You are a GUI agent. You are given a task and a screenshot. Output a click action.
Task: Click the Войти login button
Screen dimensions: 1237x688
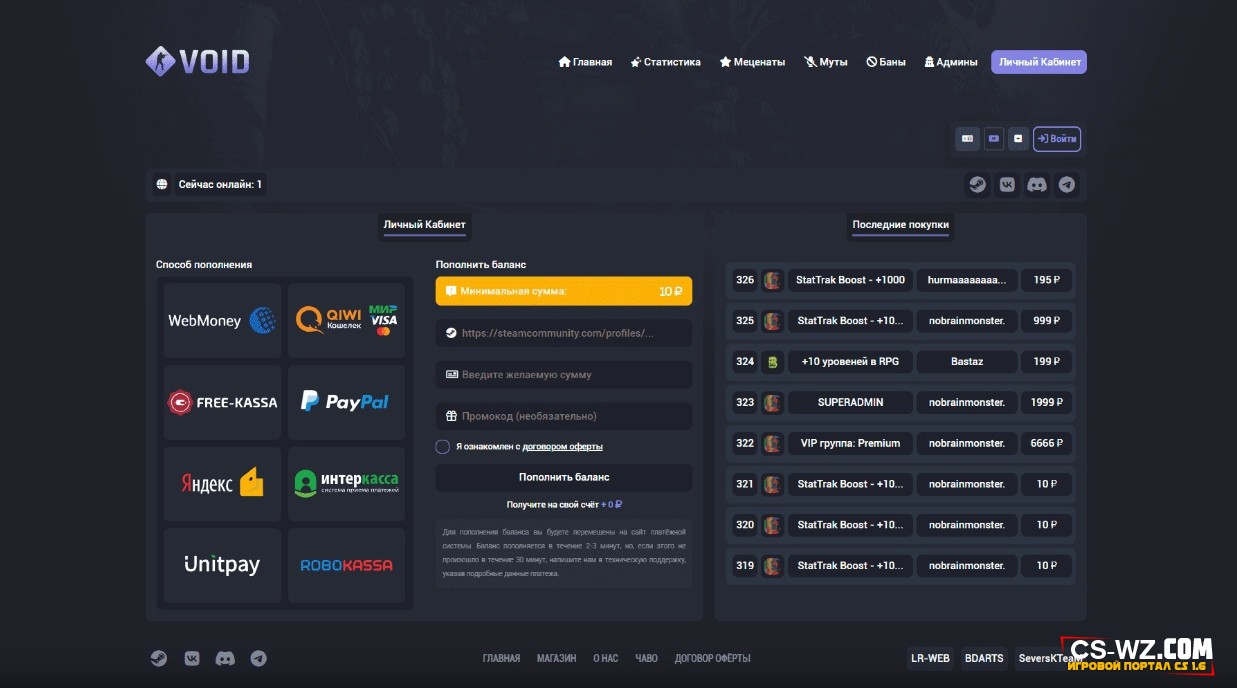click(1057, 139)
